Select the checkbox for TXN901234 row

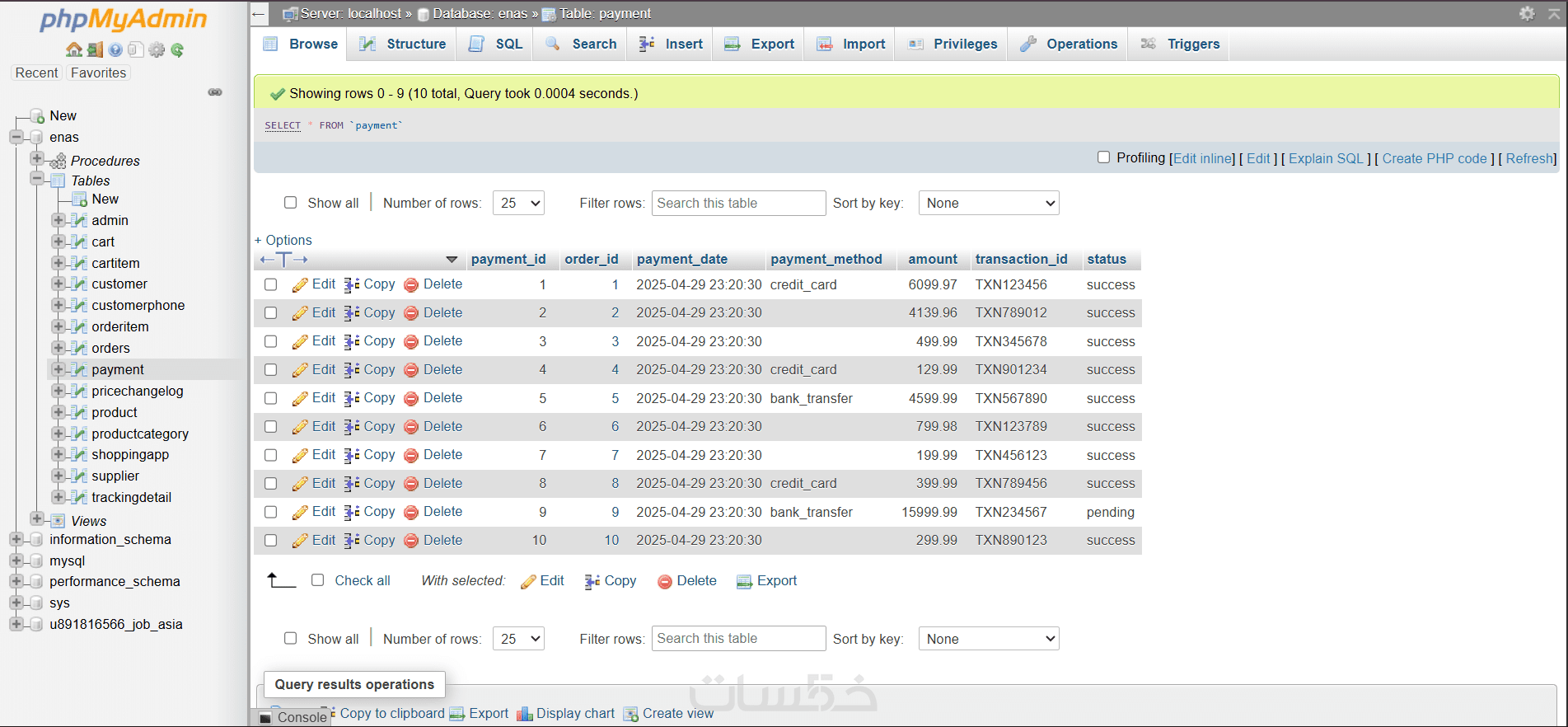271,370
